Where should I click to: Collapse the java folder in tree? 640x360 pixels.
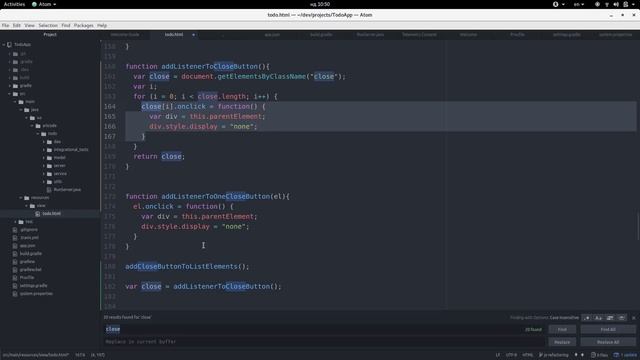tap(21, 110)
